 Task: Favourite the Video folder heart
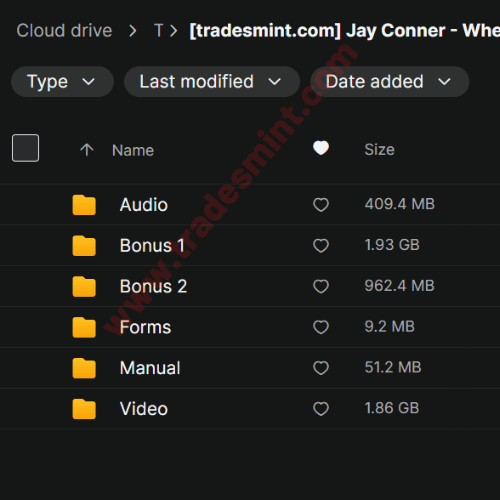(x=321, y=409)
